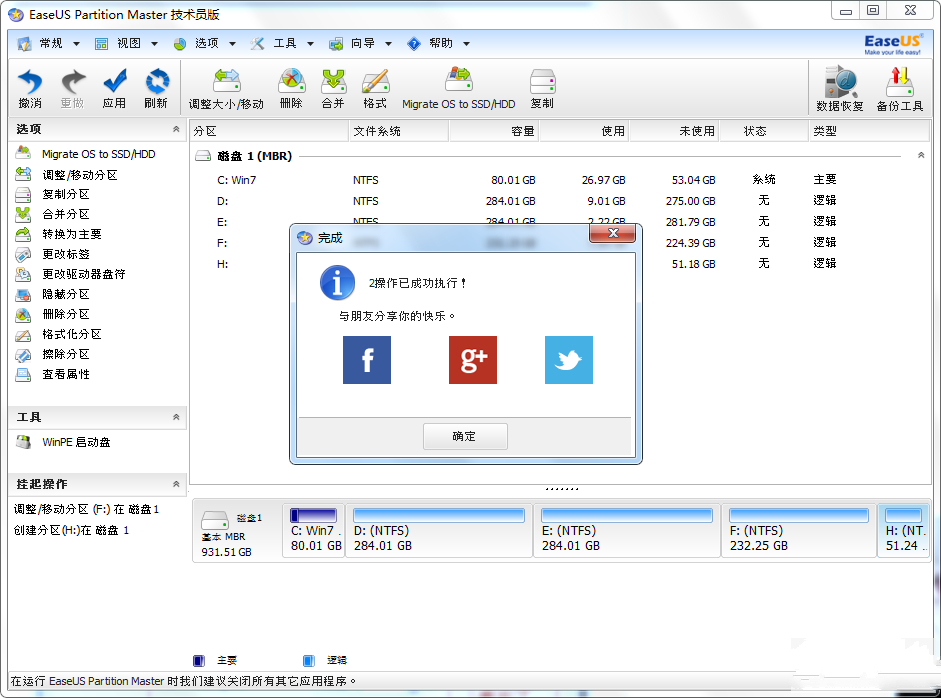Open the 工具 menu
The height and width of the screenshot is (698, 941).
[283, 43]
